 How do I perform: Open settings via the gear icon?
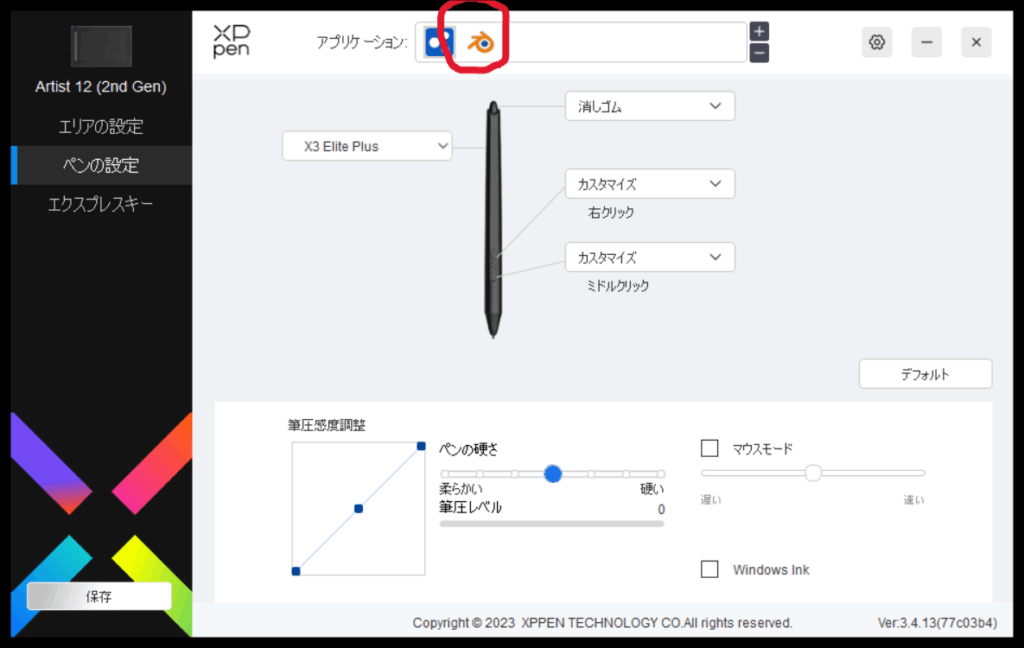point(876,42)
